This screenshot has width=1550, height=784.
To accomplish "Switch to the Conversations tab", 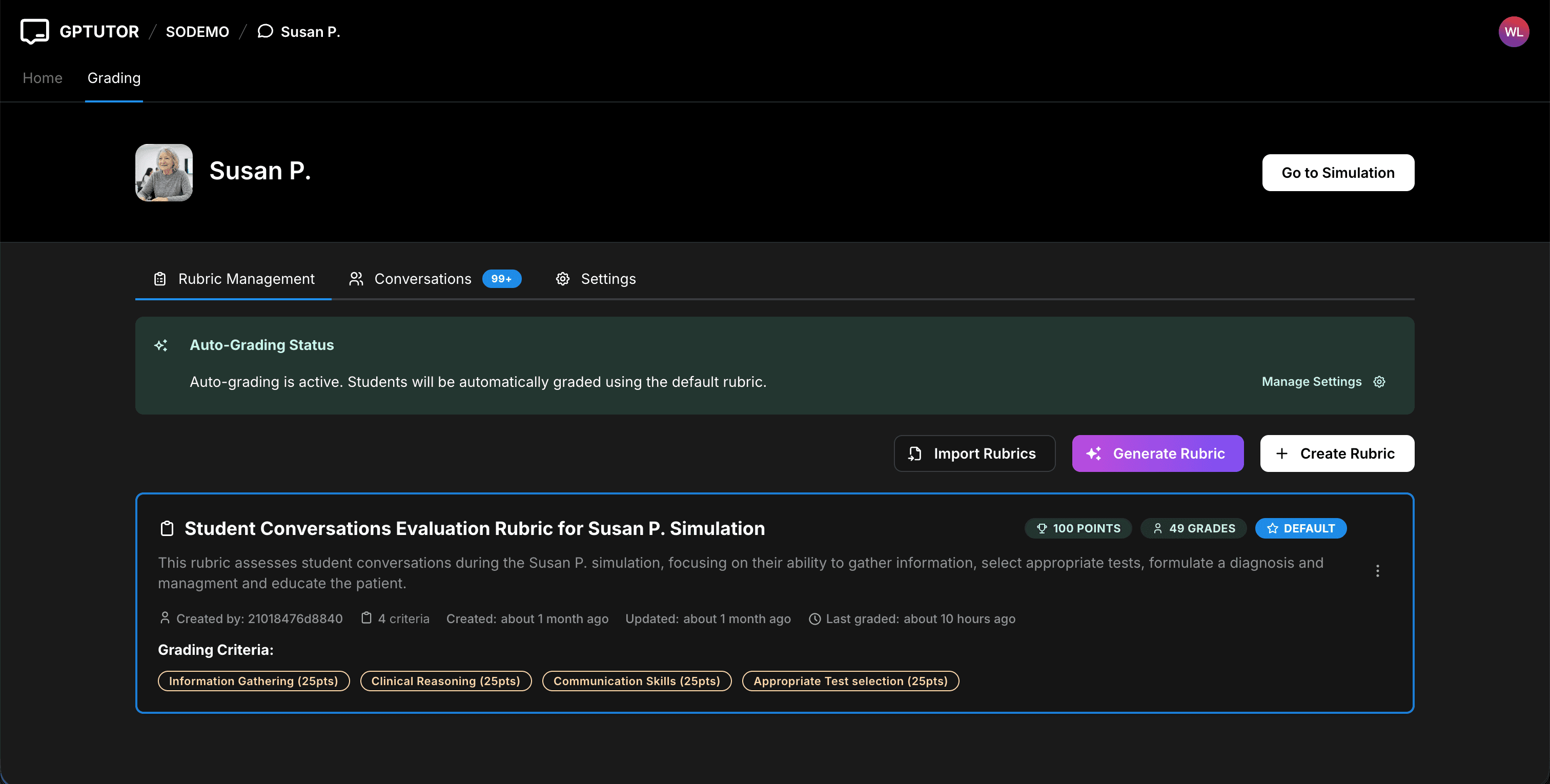I will click(x=435, y=279).
